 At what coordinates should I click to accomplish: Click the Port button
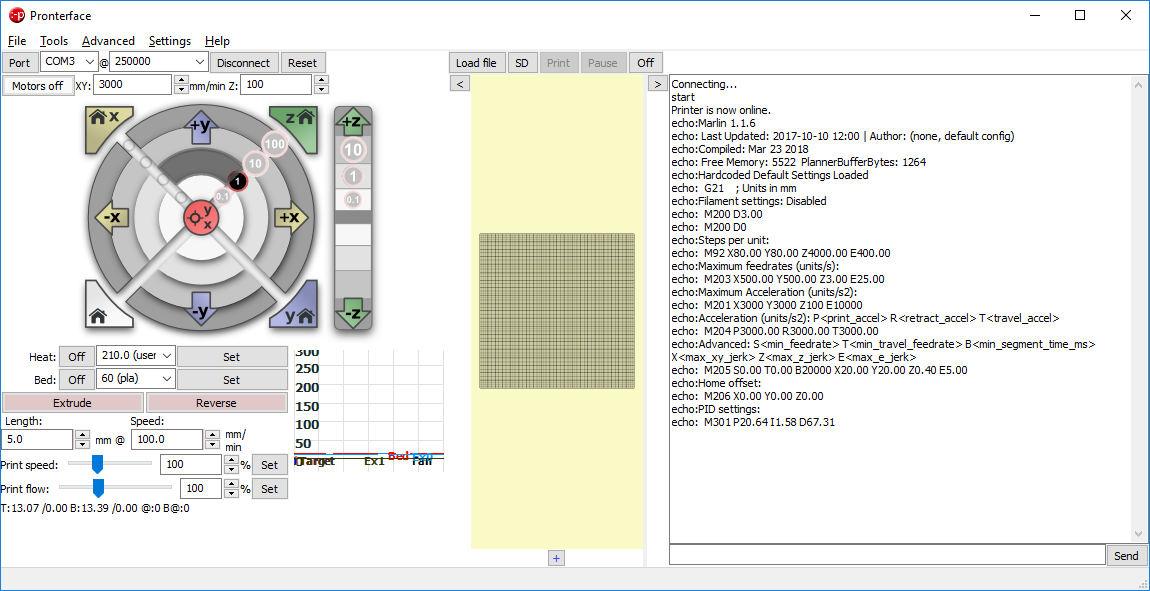[x=20, y=63]
